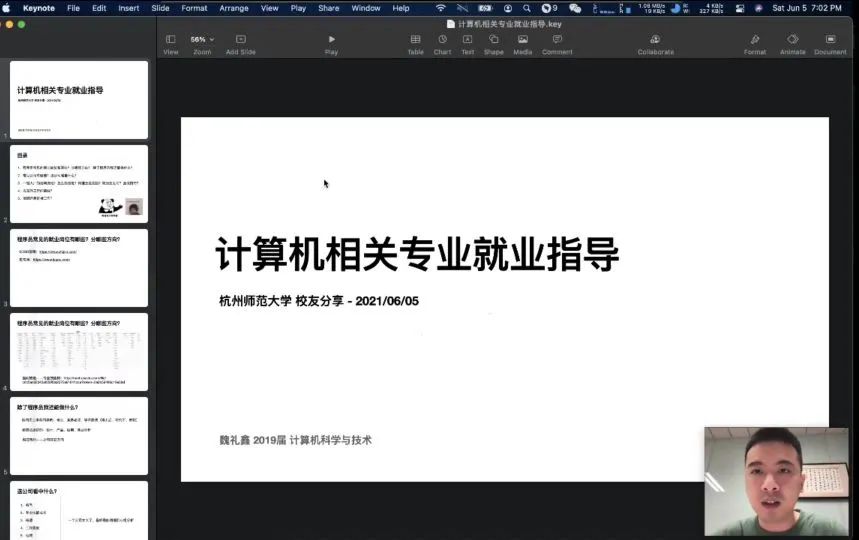Open the Insert menu

tap(129, 8)
